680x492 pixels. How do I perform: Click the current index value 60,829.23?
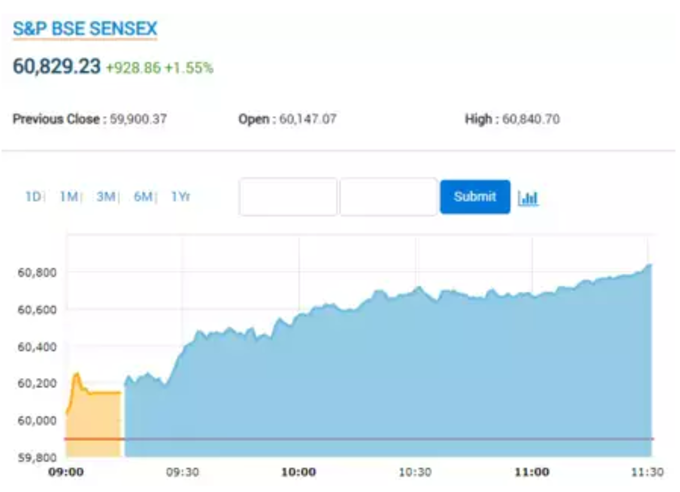(x=57, y=67)
